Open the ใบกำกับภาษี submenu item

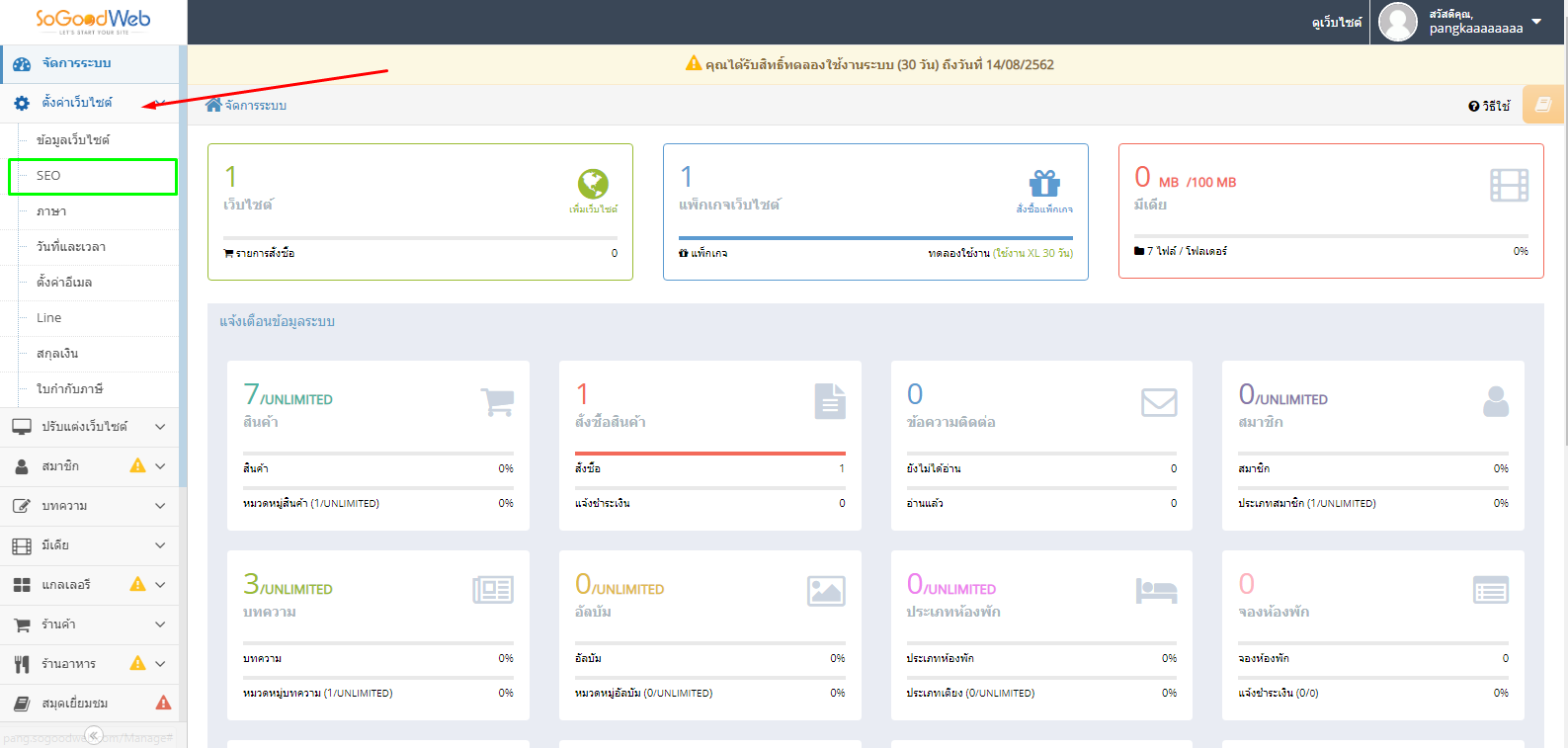69,389
